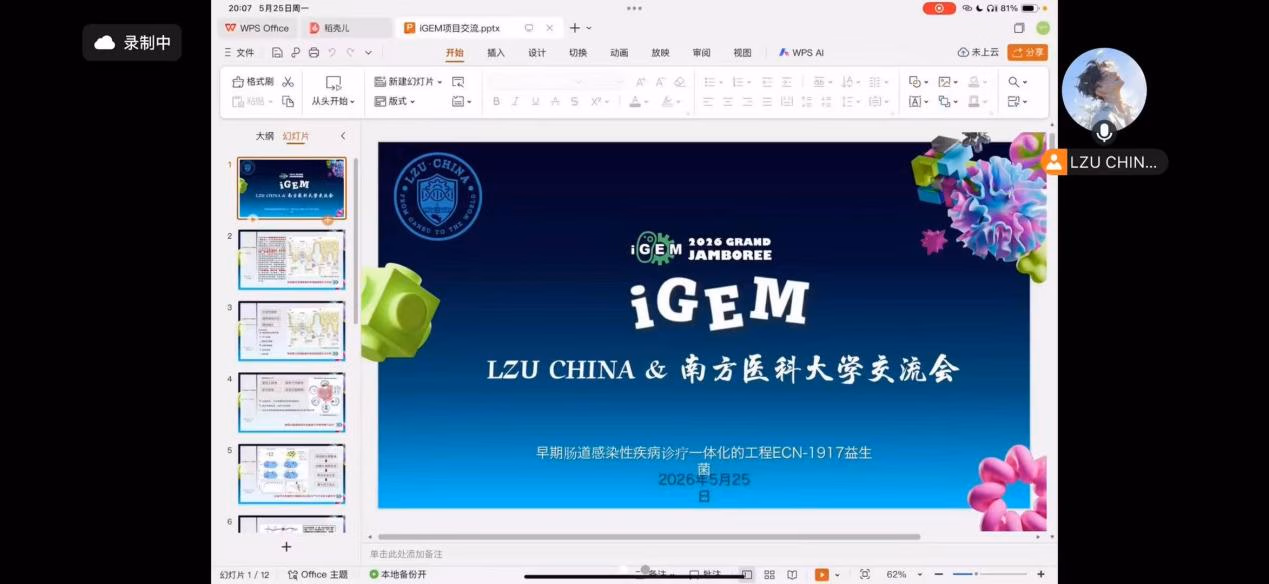Switch to the 放映 ribbon tab
Screen dimensions: 1269x584
[x=660, y=53]
